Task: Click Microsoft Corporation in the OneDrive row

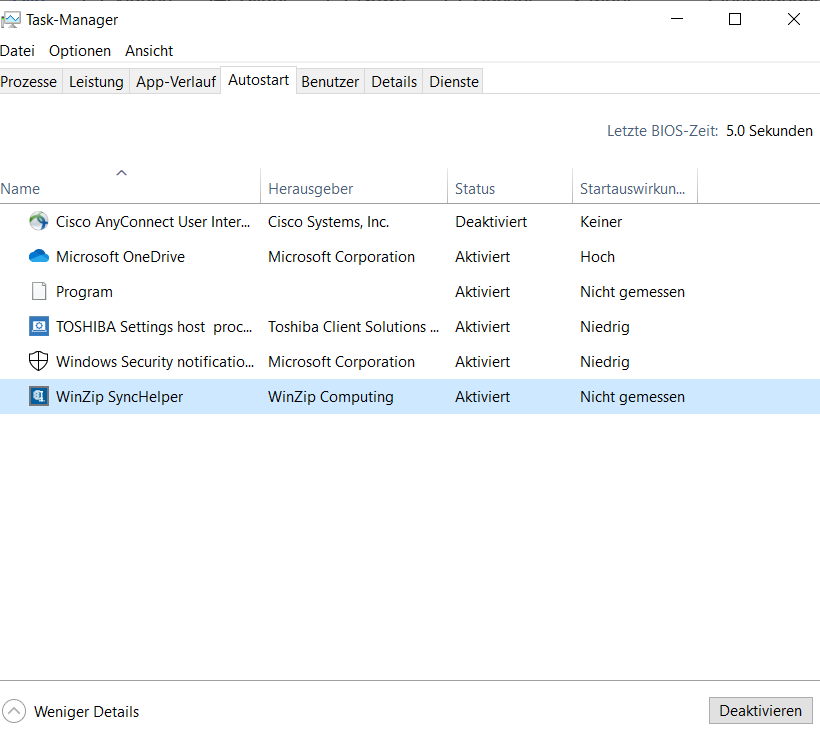Action: (341, 256)
